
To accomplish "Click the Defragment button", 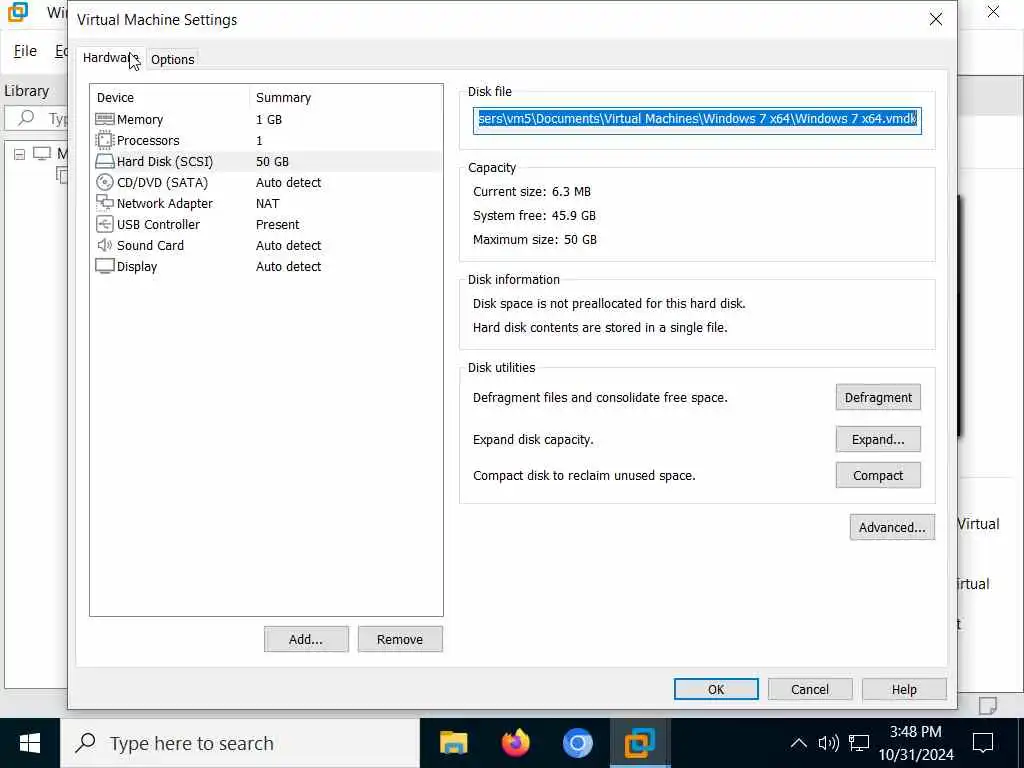I will point(878,397).
